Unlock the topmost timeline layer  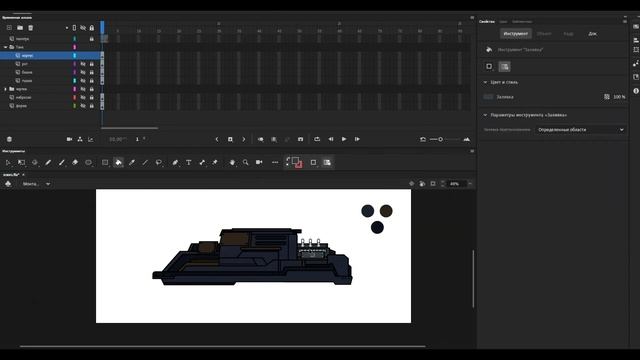(x=92, y=39)
